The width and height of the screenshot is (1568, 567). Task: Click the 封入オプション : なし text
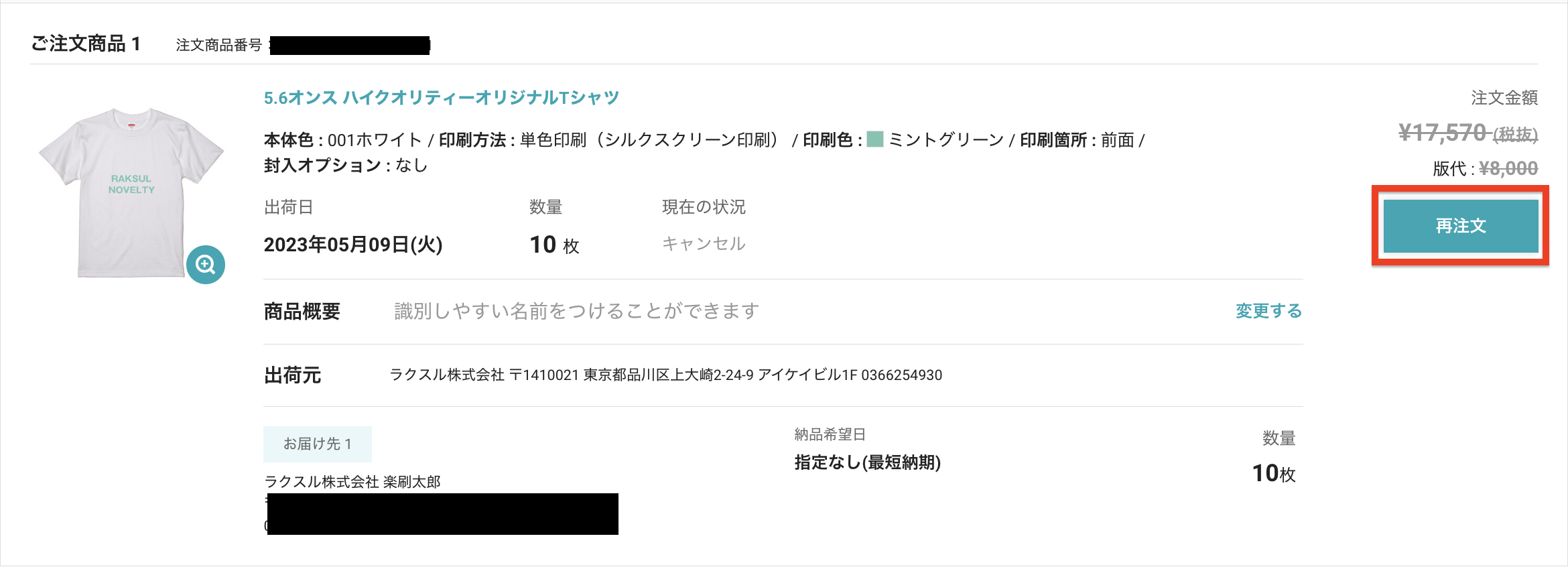click(346, 166)
